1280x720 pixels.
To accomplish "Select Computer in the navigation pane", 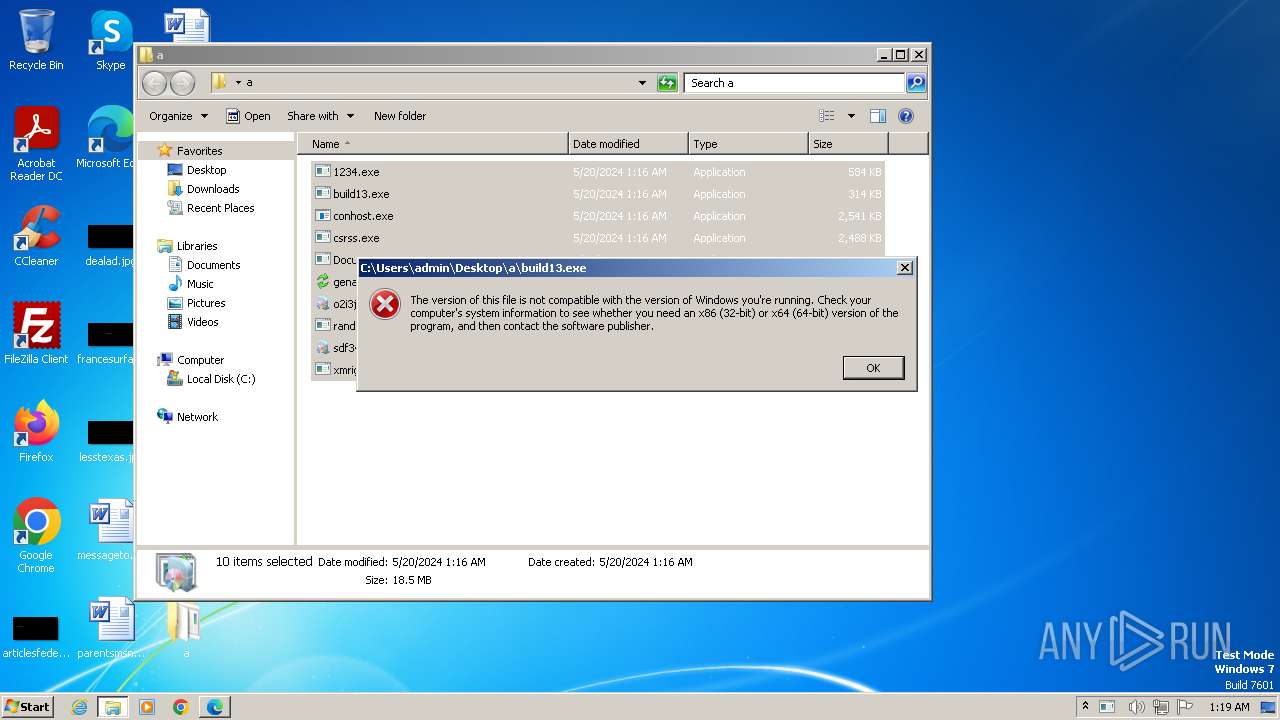I will (x=200, y=360).
